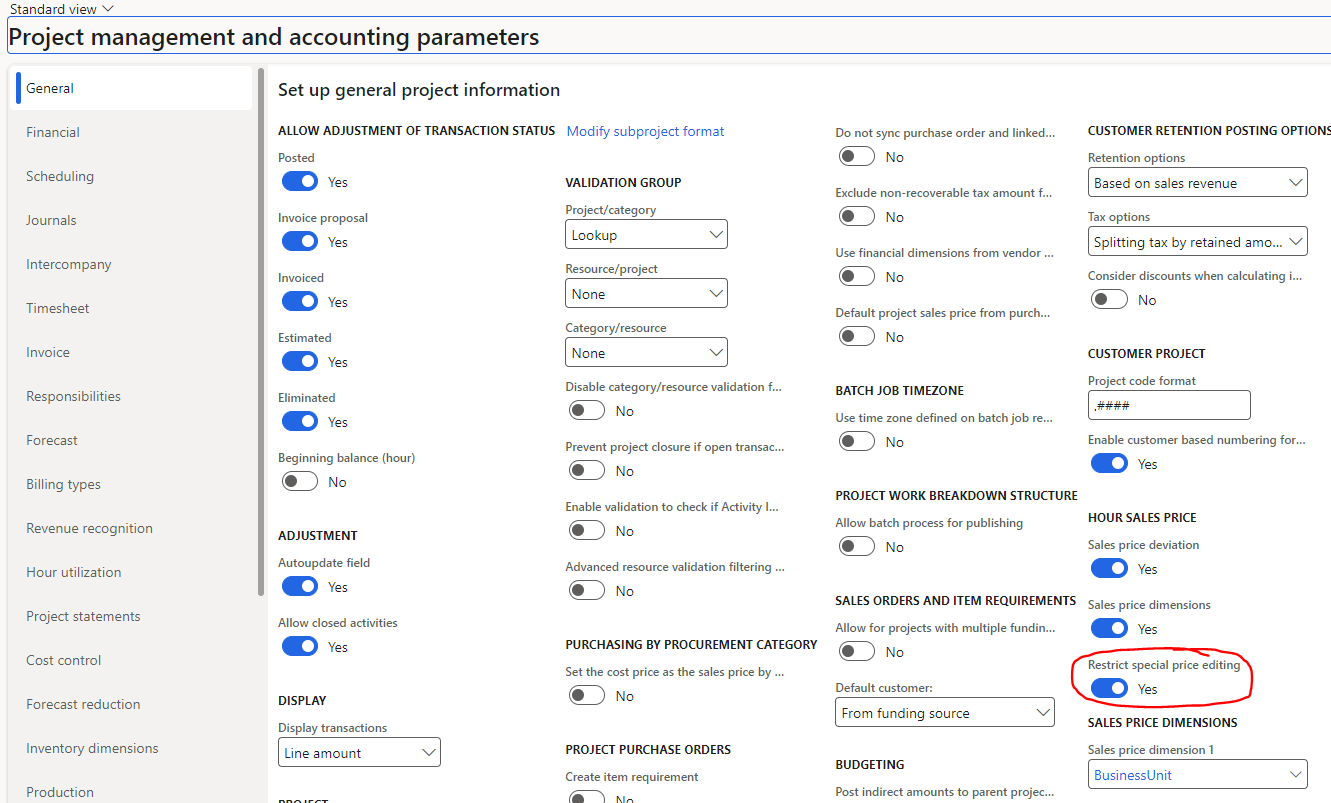Open the Project statements tab
Screen dimensions: 1331x803
(134, 616)
